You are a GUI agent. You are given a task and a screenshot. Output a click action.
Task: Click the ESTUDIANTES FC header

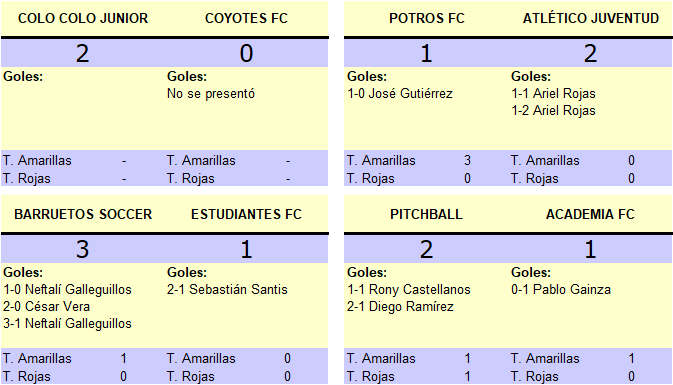pyautogui.click(x=246, y=214)
